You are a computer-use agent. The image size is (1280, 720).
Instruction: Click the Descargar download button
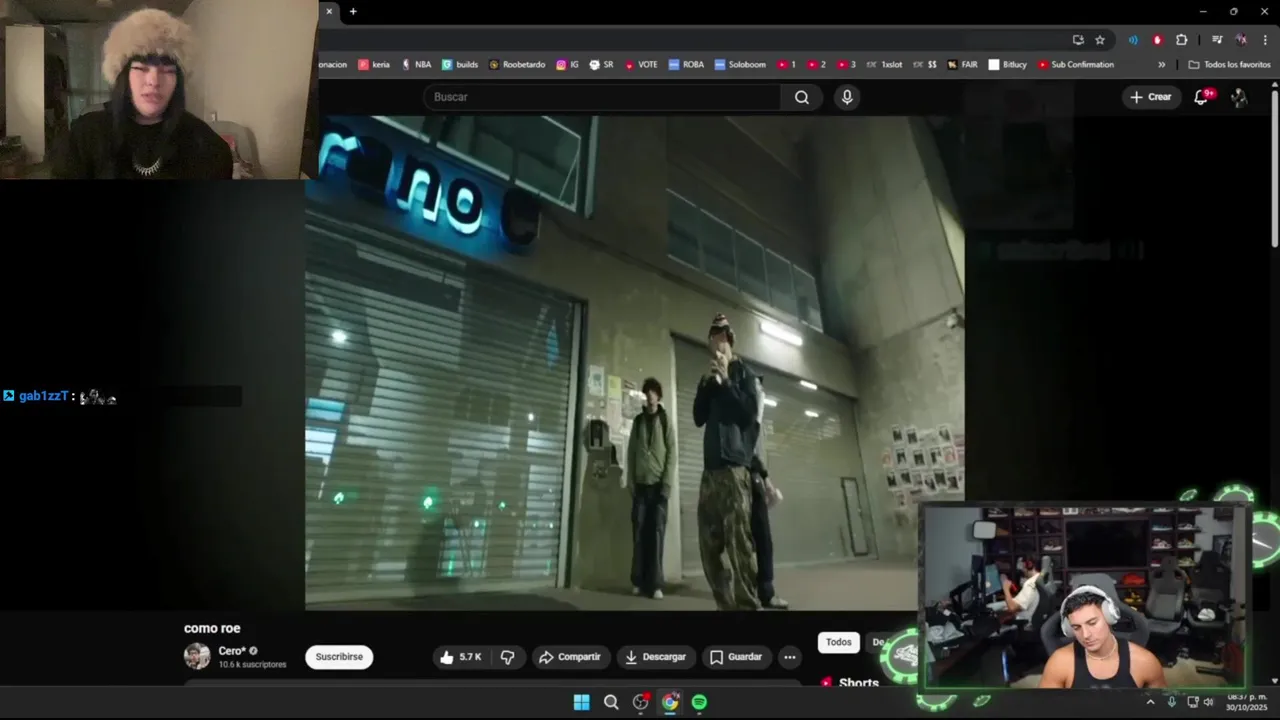pyautogui.click(x=655, y=657)
